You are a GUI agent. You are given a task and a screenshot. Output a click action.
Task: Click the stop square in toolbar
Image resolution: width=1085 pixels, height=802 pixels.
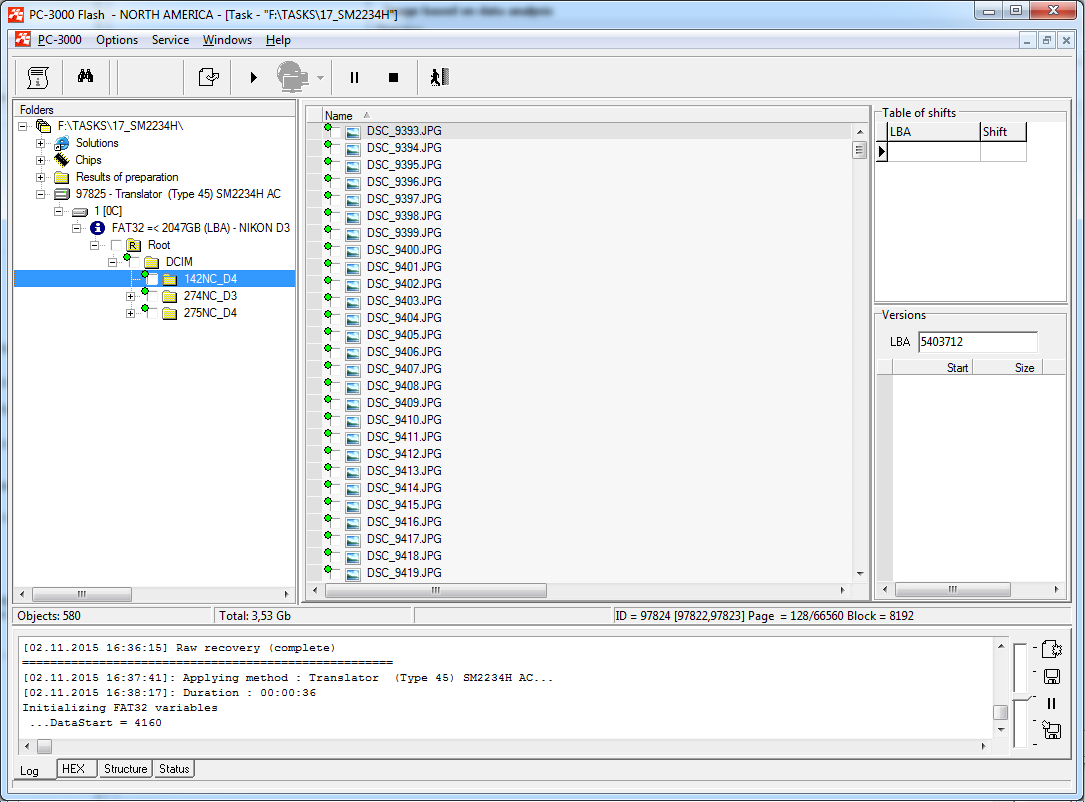coord(393,77)
